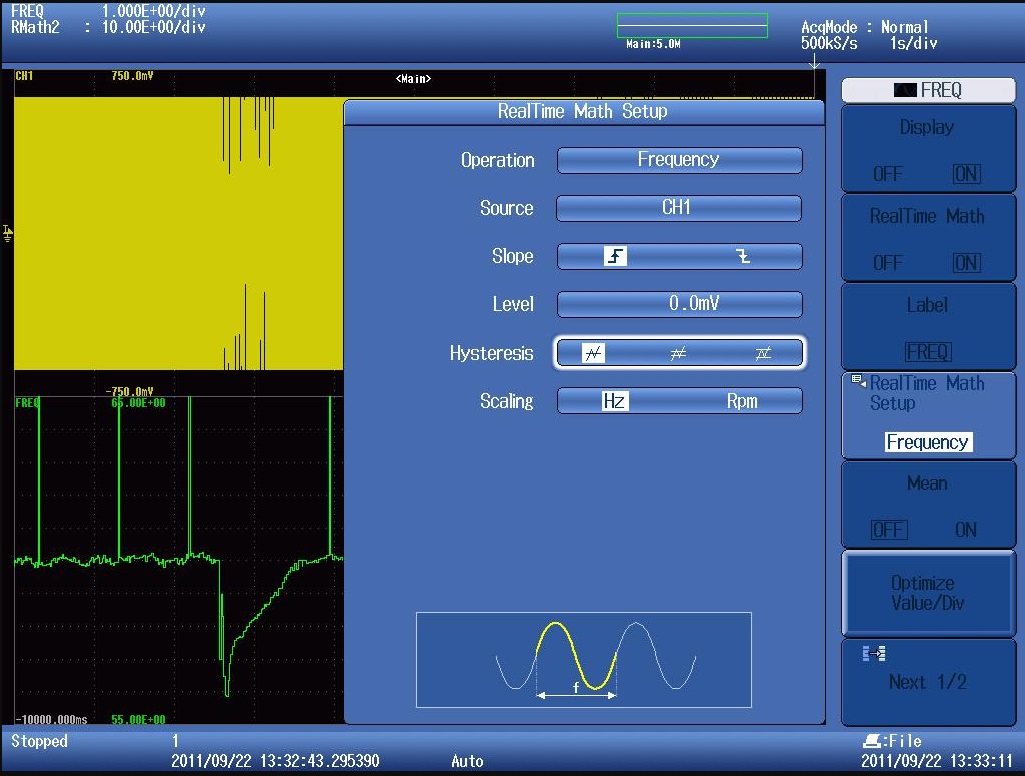Open the RealTime Math Setup menu item

point(927,414)
